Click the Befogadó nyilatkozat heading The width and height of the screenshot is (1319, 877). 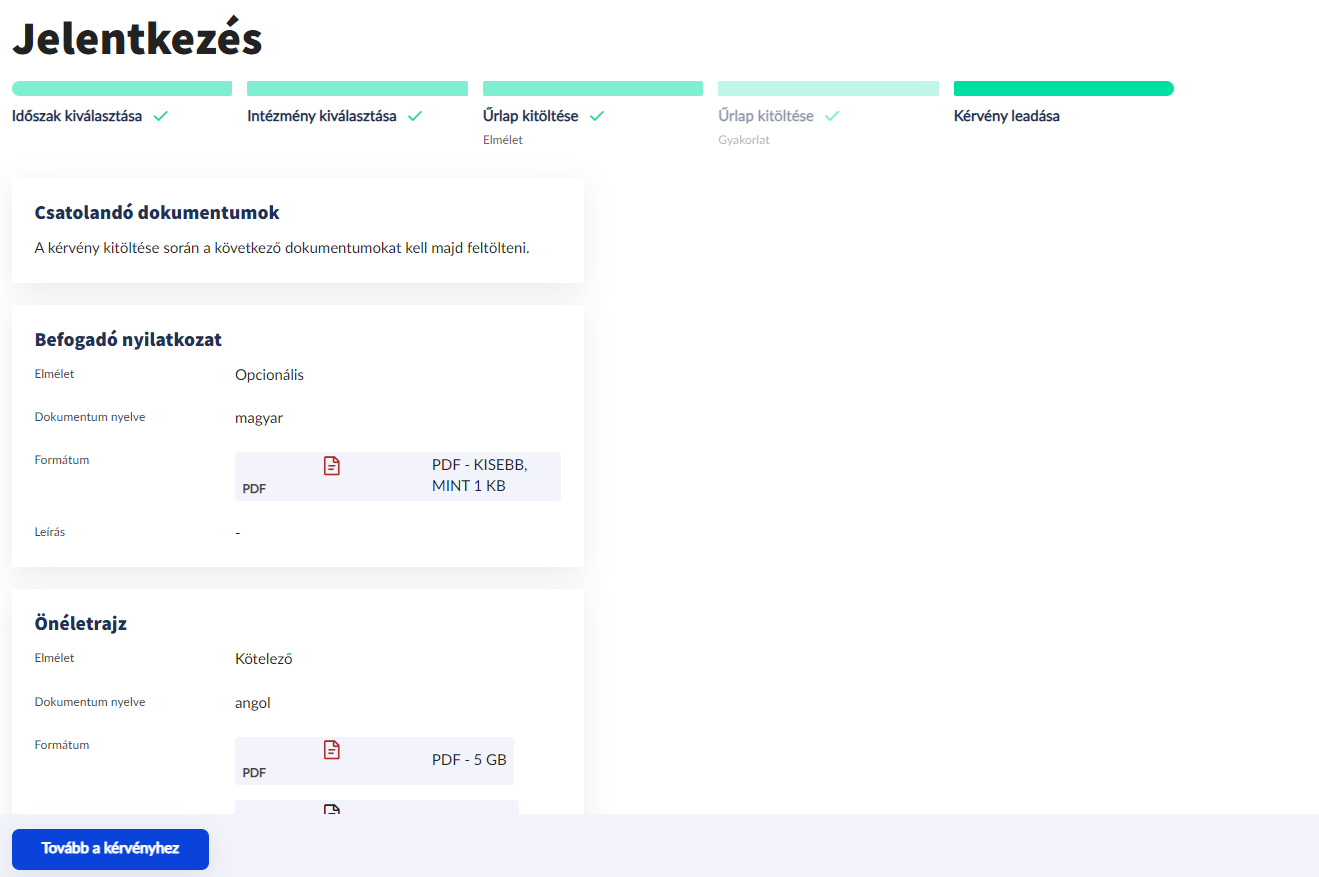[x=128, y=339]
